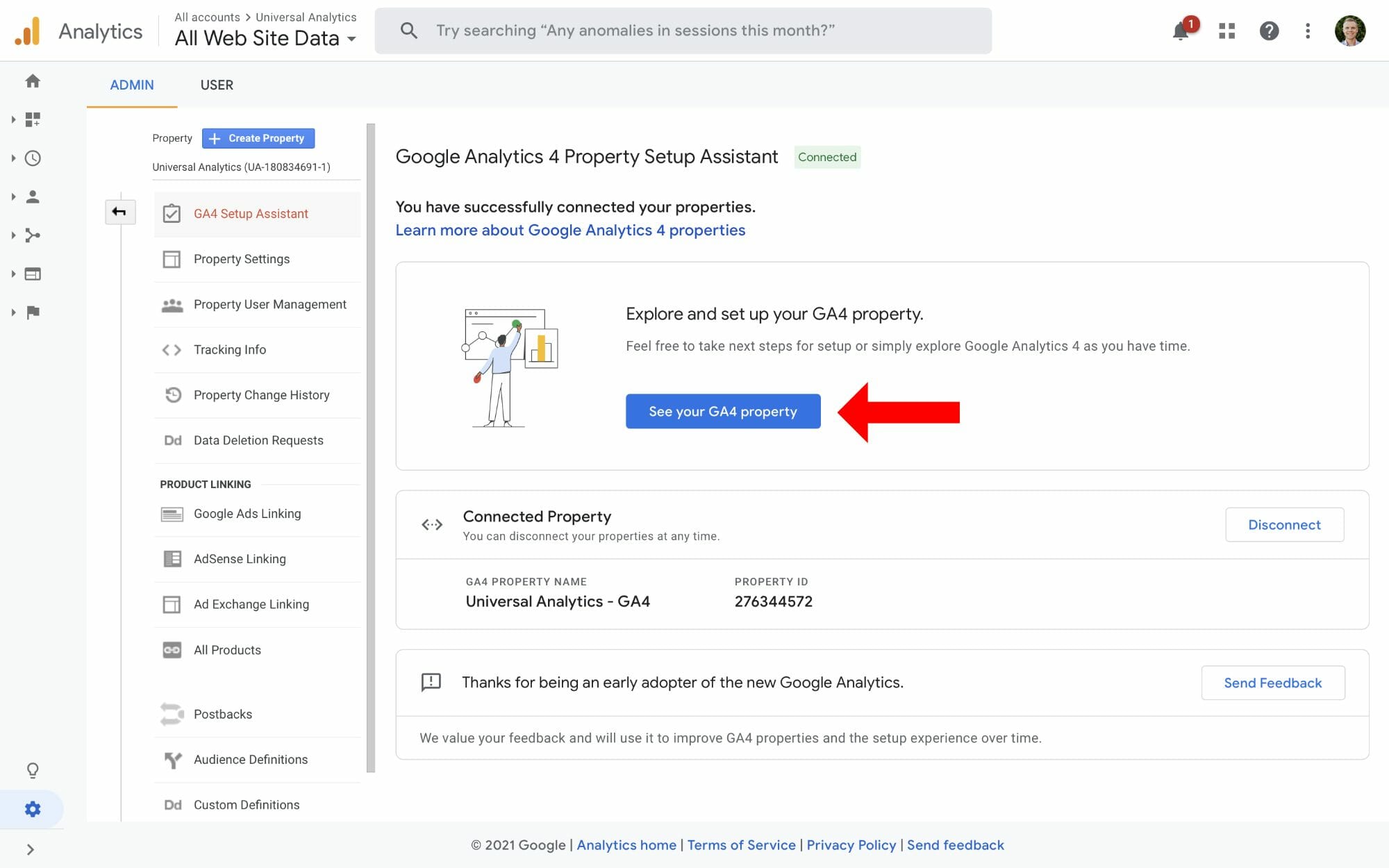The width and height of the screenshot is (1389, 868).
Task: Switch to the ADMIN tab
Action: click(132, 85)
